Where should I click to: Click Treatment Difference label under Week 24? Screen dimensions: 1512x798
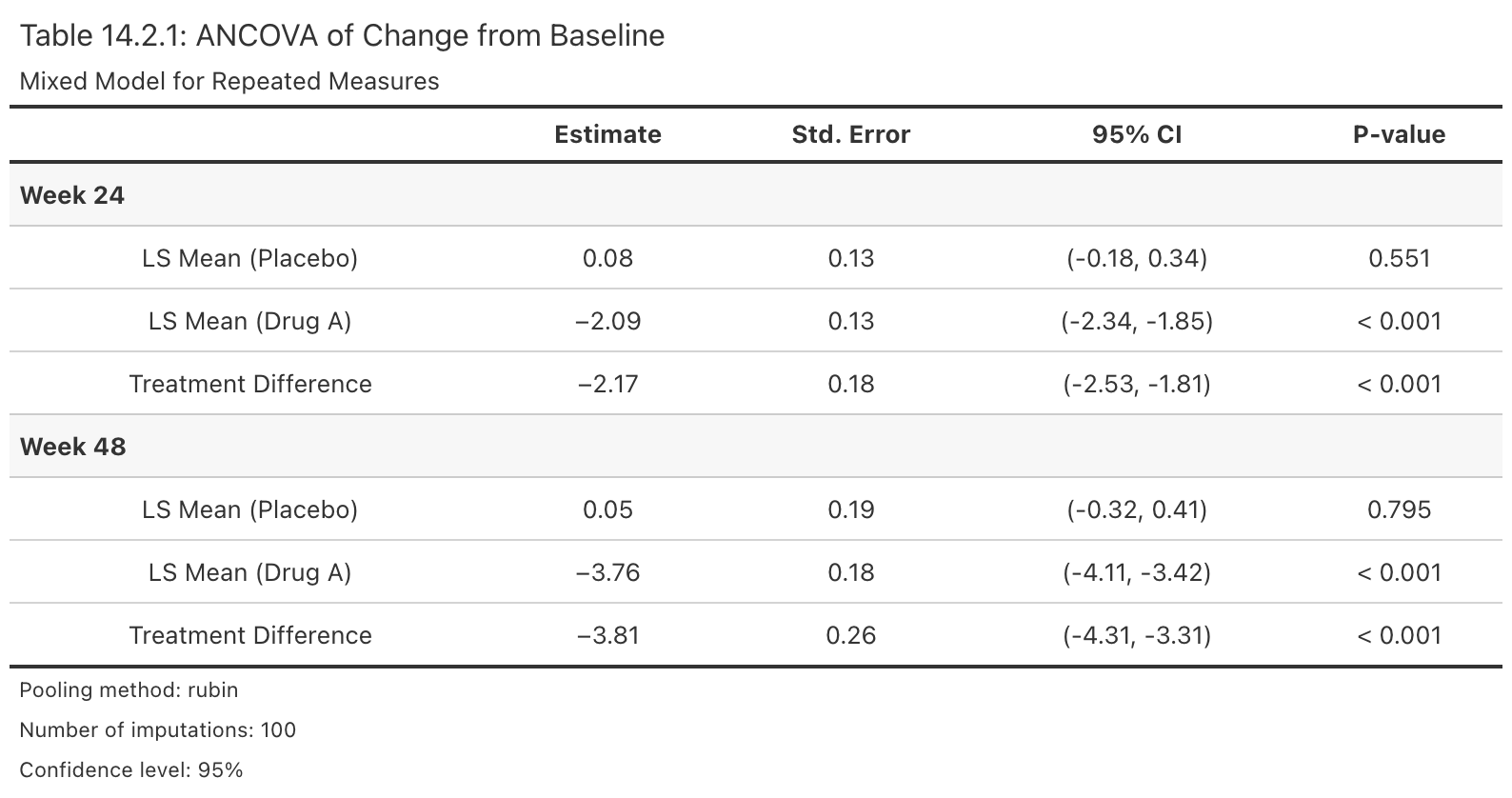tap(250, 384)
